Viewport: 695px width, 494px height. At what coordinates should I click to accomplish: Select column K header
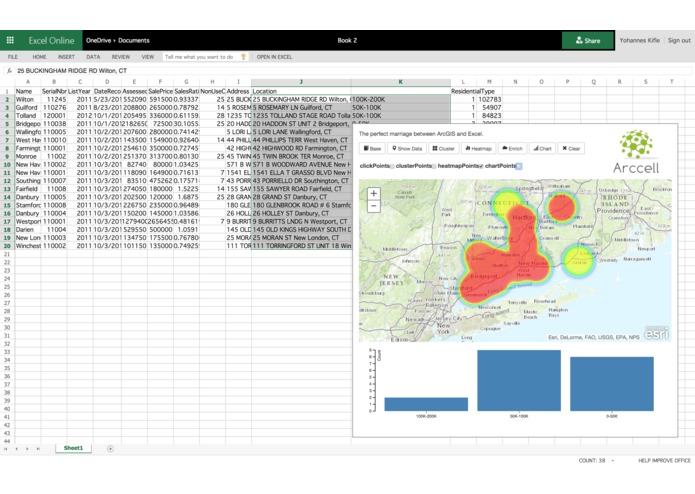[x=401, y=82]
